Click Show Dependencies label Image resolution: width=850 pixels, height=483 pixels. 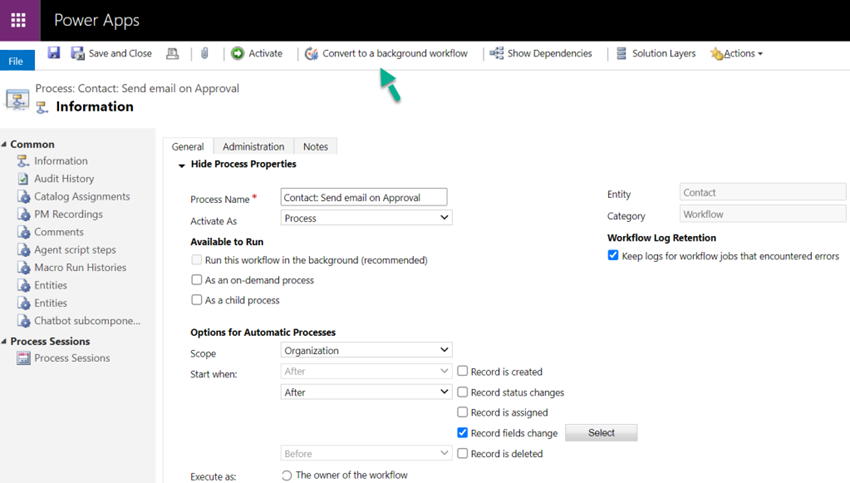coord(550,53)
